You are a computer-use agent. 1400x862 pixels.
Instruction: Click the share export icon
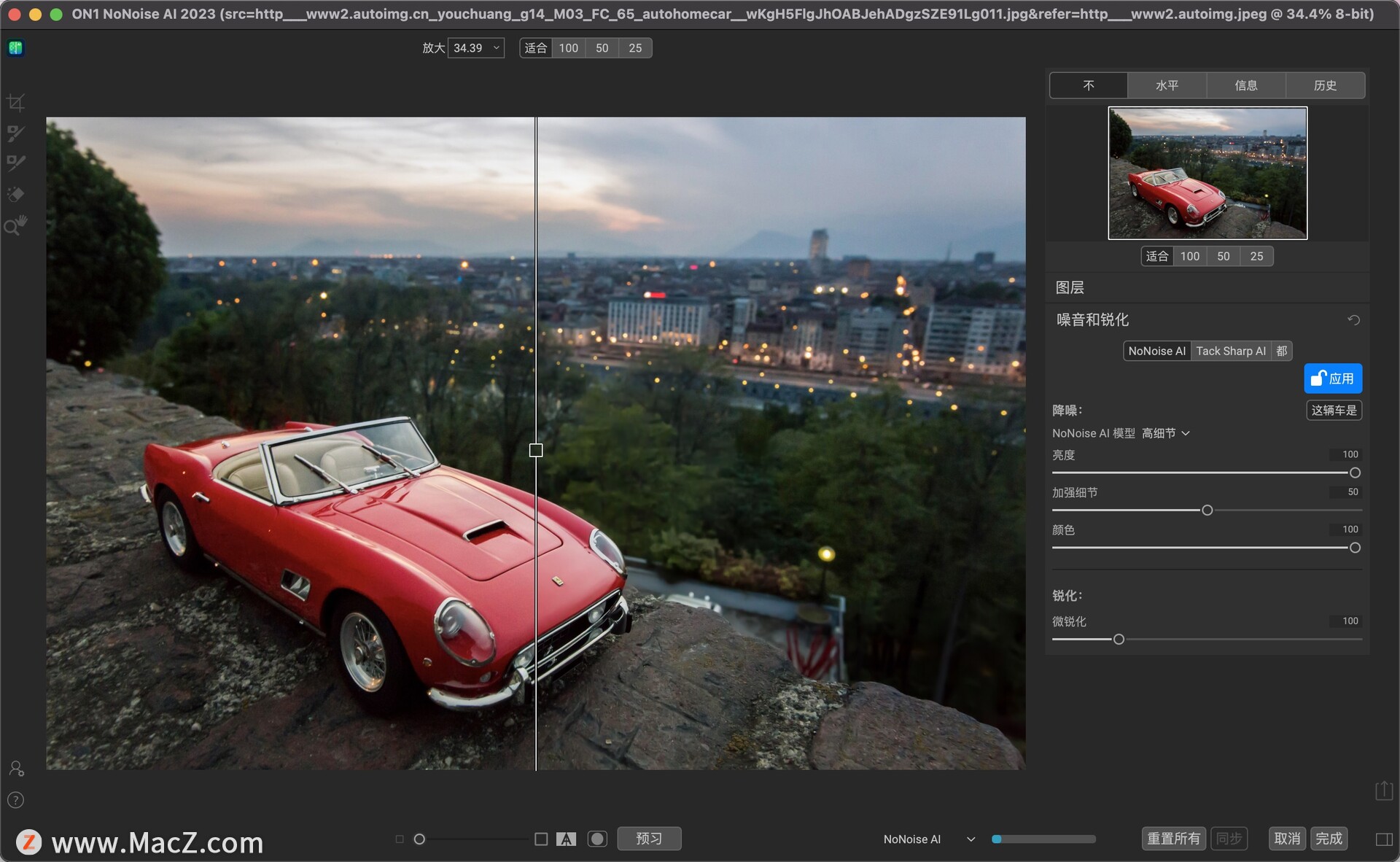pos(1384,790)
